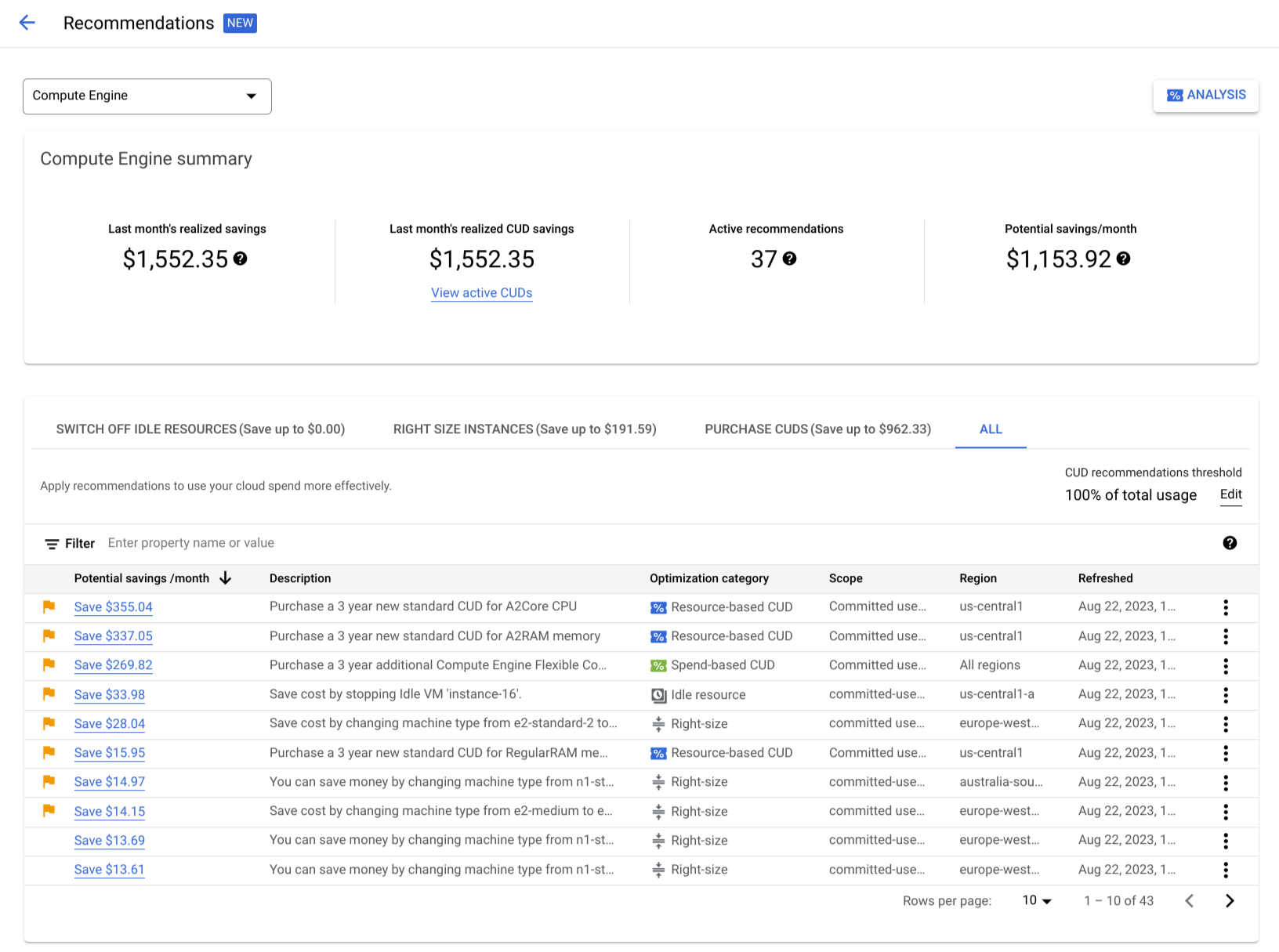Go to the next page of results
1279x952 pixels.
pyautogui.click(x=1230, y=901)
